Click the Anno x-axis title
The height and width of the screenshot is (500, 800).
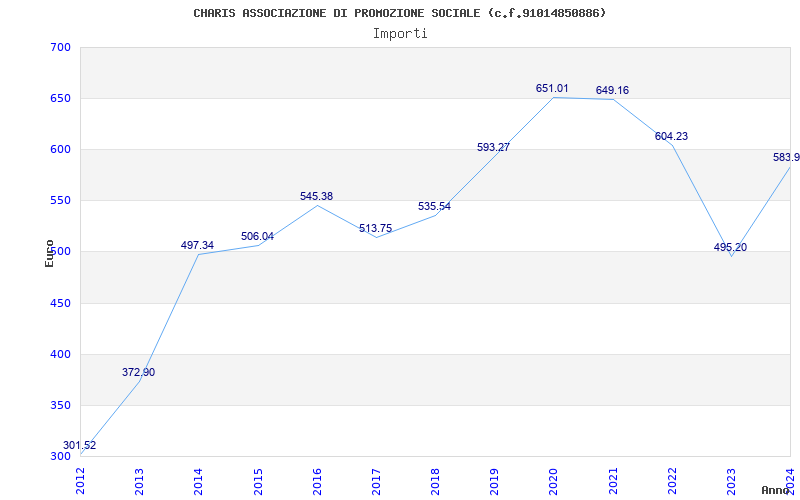pyautogui.click(x=775, y=490)
